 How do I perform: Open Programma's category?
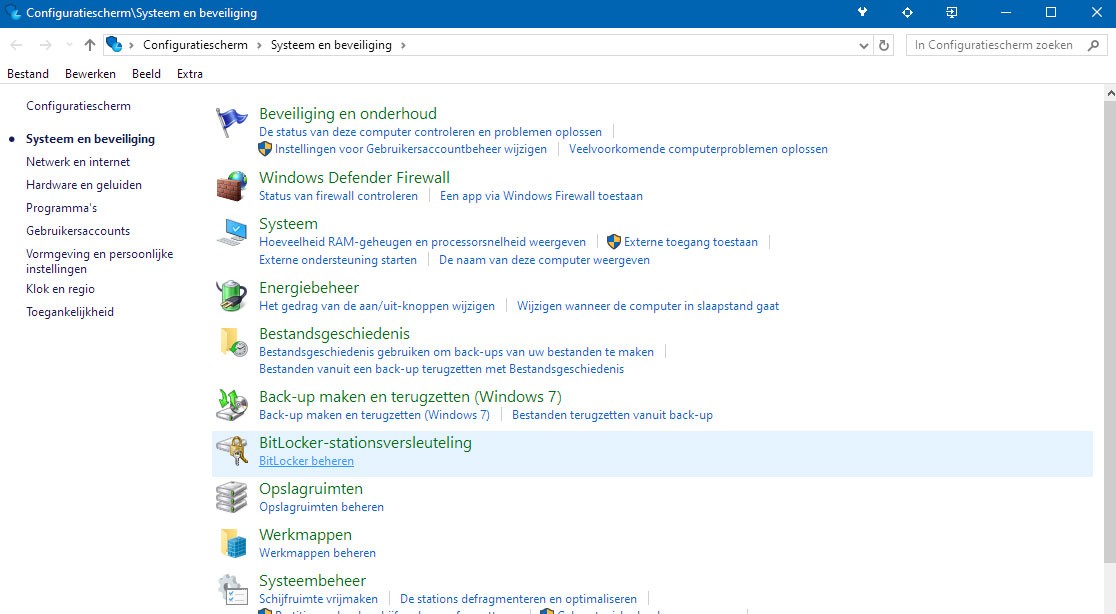tap(61, 208)
